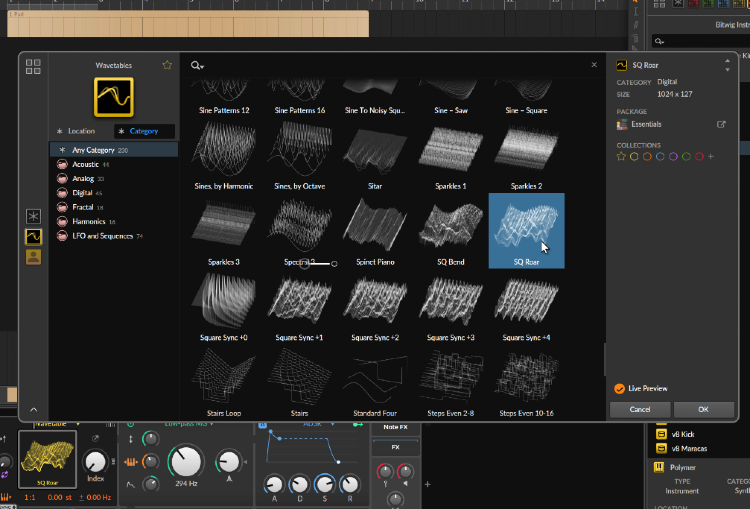The image size is (750, 509).
Task: Confirm selection with OK button
Action: tap(704, 409)
